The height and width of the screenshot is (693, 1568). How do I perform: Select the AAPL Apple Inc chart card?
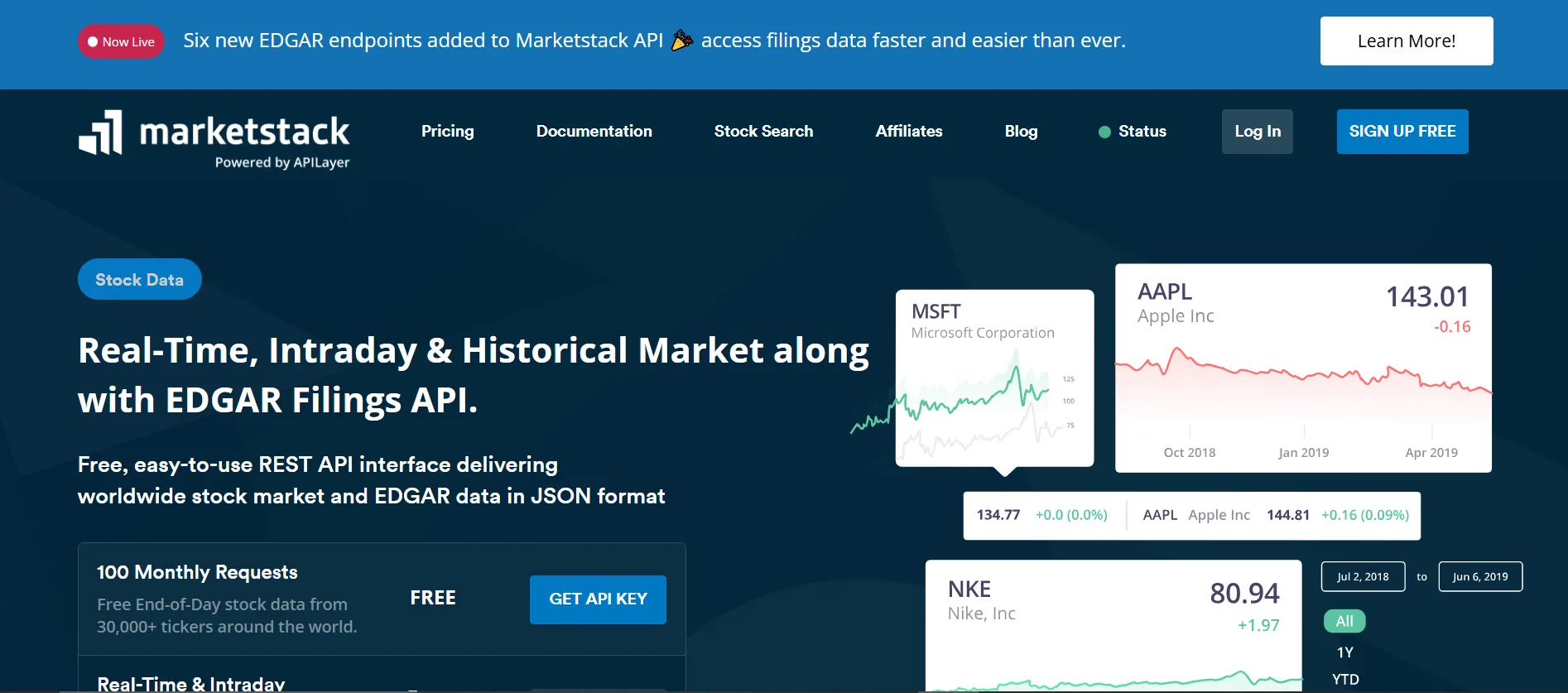pyautogui.click(x=1303, y=368)
